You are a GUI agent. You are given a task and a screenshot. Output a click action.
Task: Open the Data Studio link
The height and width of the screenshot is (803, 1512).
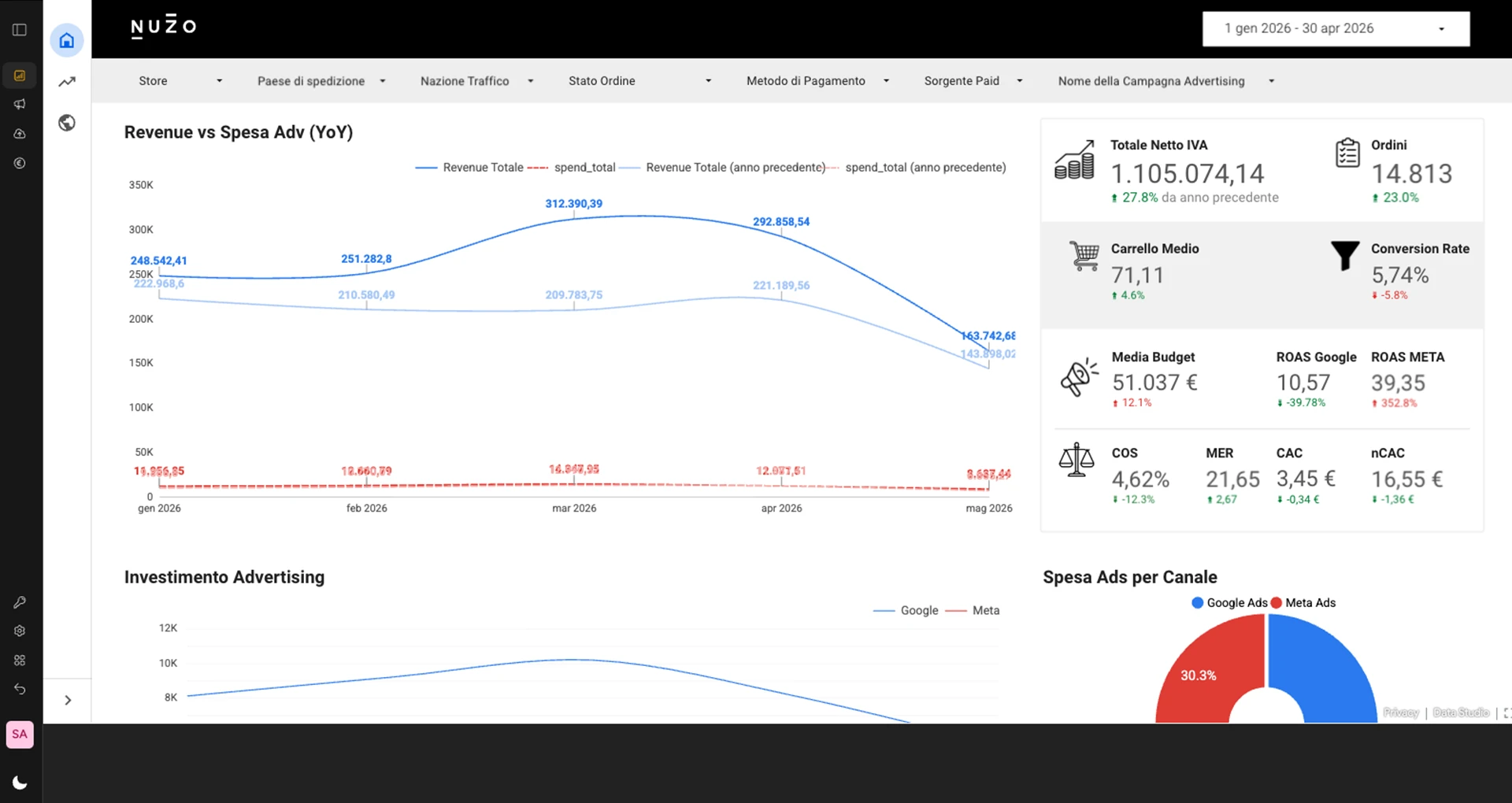(1461, 712)
